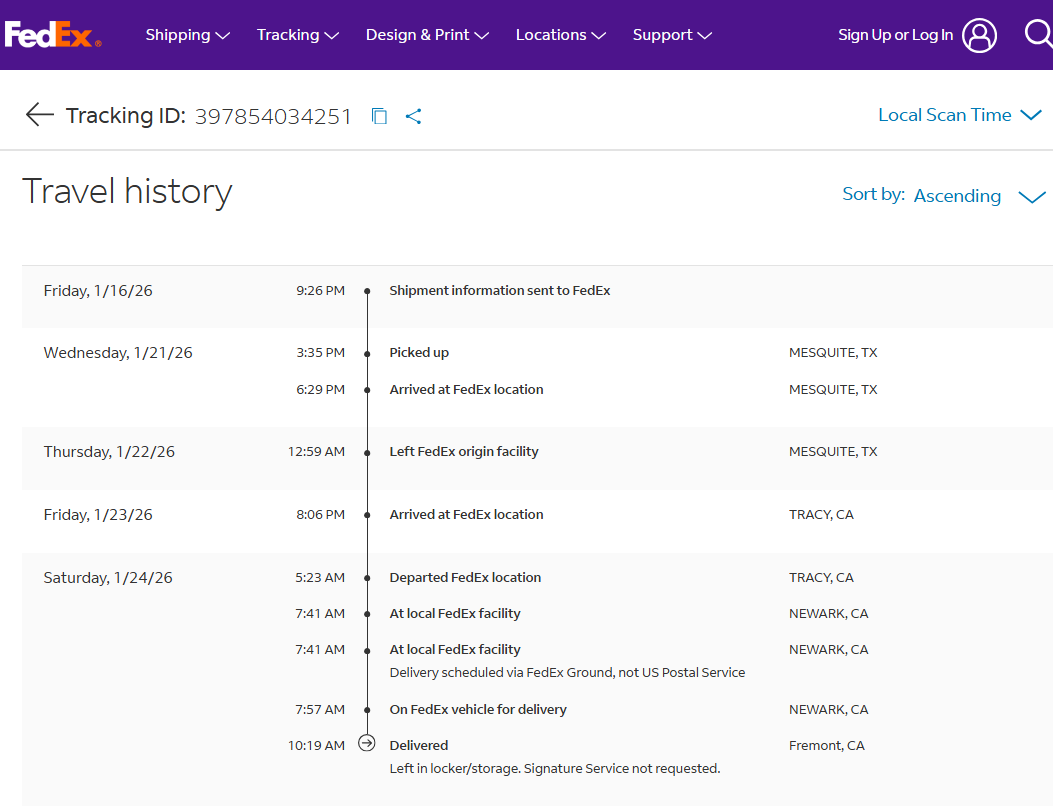Click Sign Up or Log In
1053x806 pixels.
pyautogui.click(x=895, y=35)
